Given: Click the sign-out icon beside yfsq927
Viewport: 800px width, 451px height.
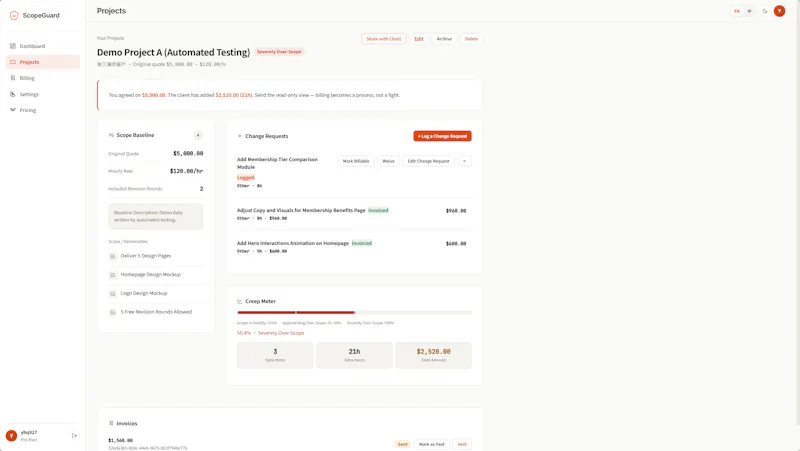Looking at the screenshot, I should (x=74, y=436).
